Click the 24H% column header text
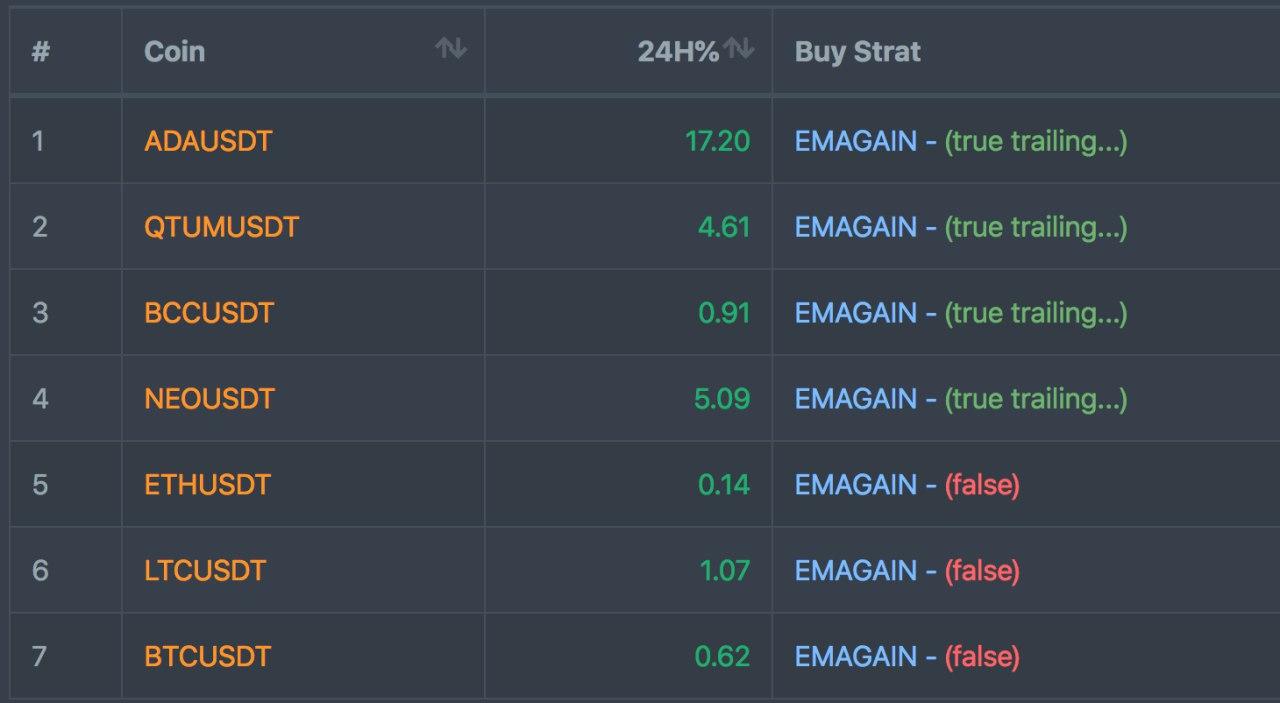This screenshot has height=703, width=1280. [x=677, y=52]
